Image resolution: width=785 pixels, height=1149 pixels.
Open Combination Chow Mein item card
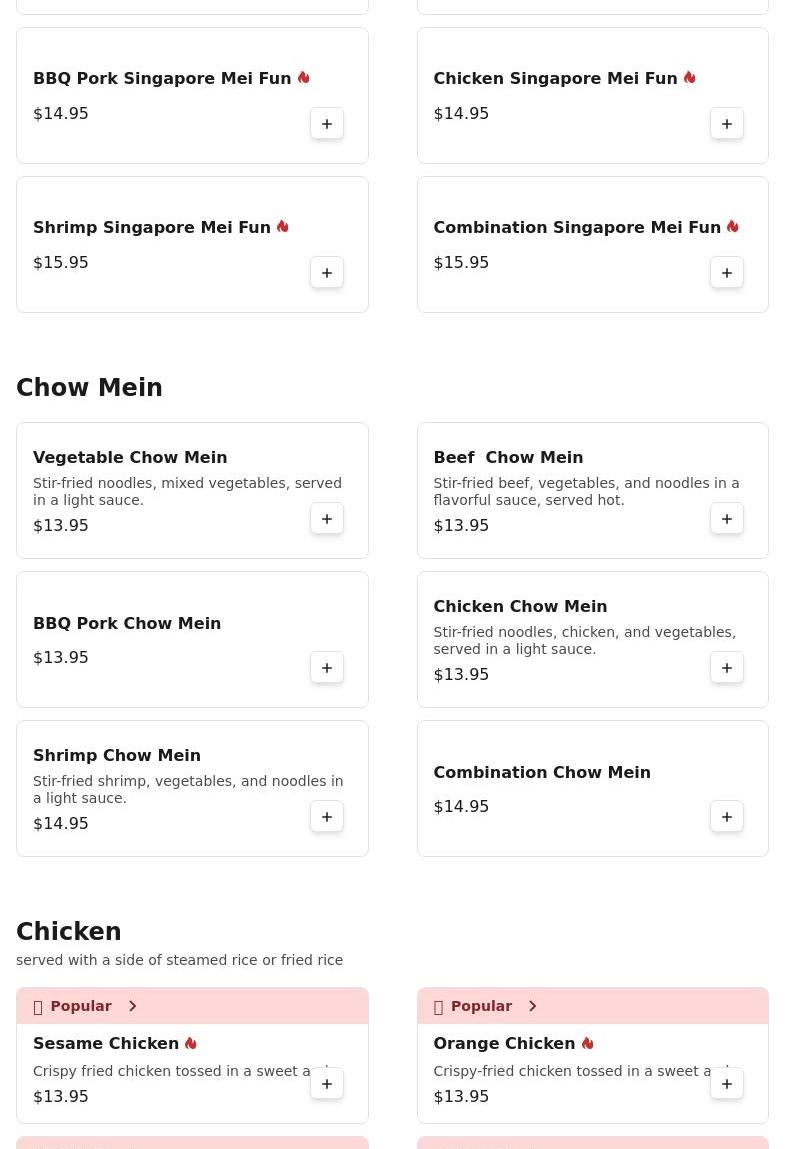point(593,788)
